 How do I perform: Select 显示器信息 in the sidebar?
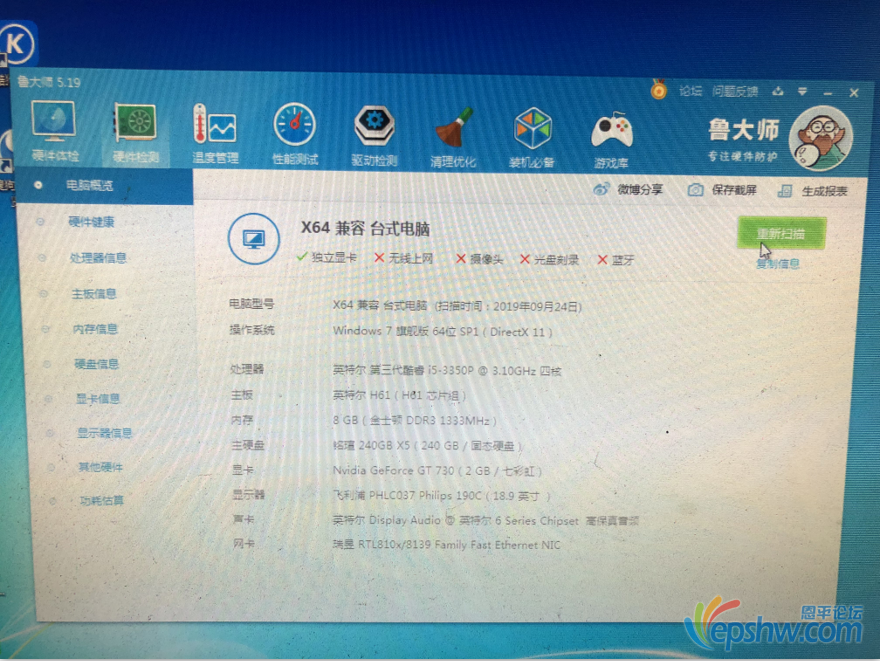pyautogui.click(x=104, y=433)
